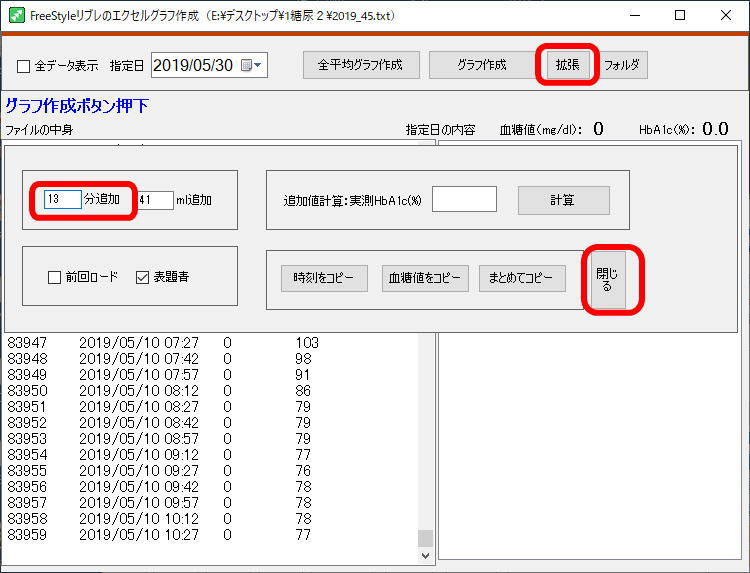750x573 pixels.
Task: Close the extension panel with 閉じる
Action: point(607,279)
